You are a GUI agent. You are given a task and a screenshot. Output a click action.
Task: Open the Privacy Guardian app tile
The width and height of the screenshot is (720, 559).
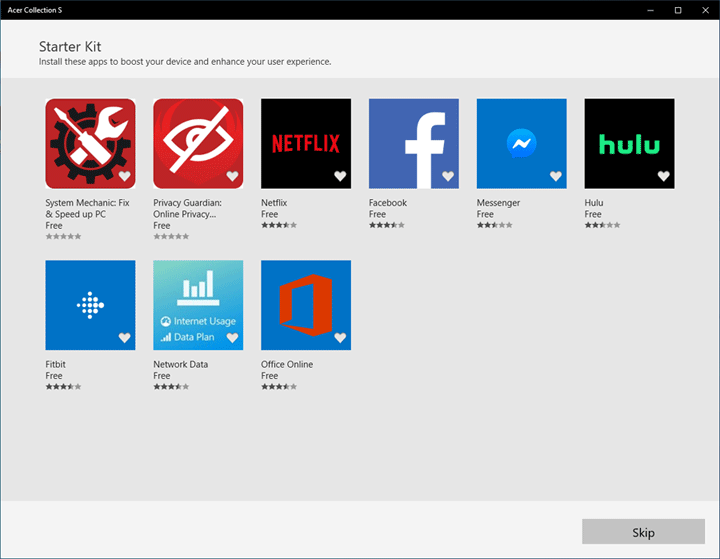198,143
